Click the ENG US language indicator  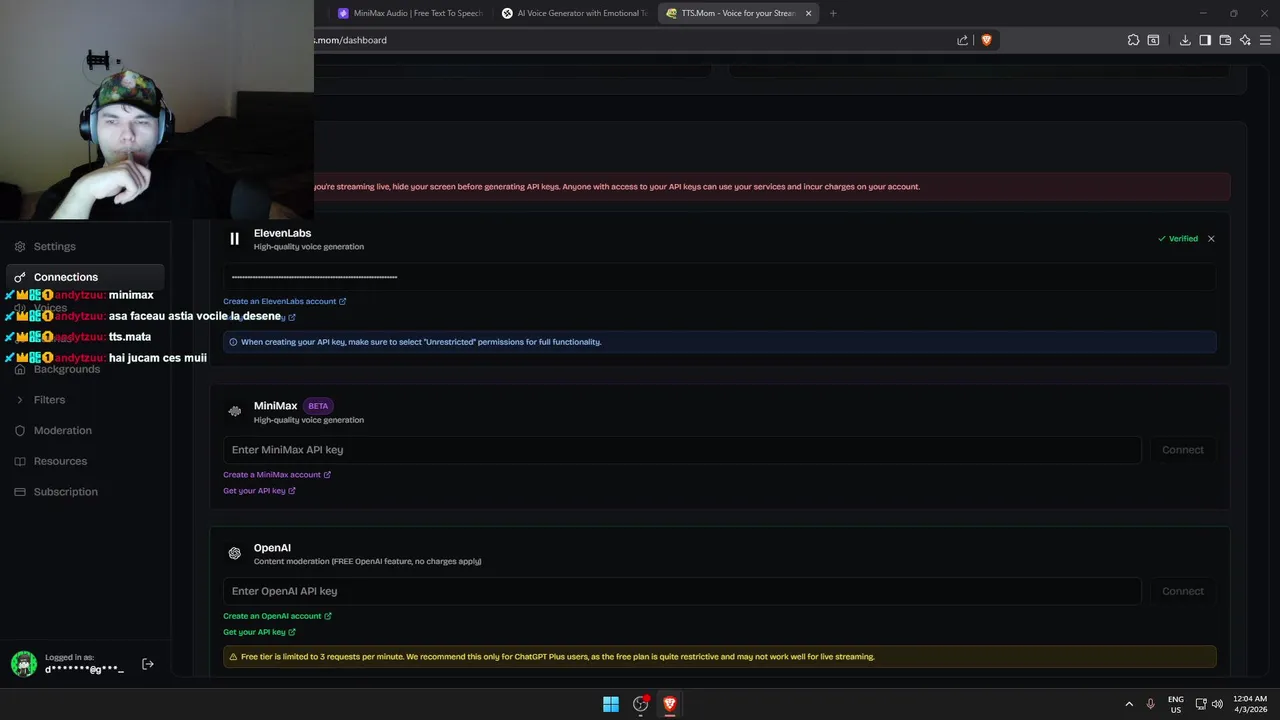[1176, 704]
